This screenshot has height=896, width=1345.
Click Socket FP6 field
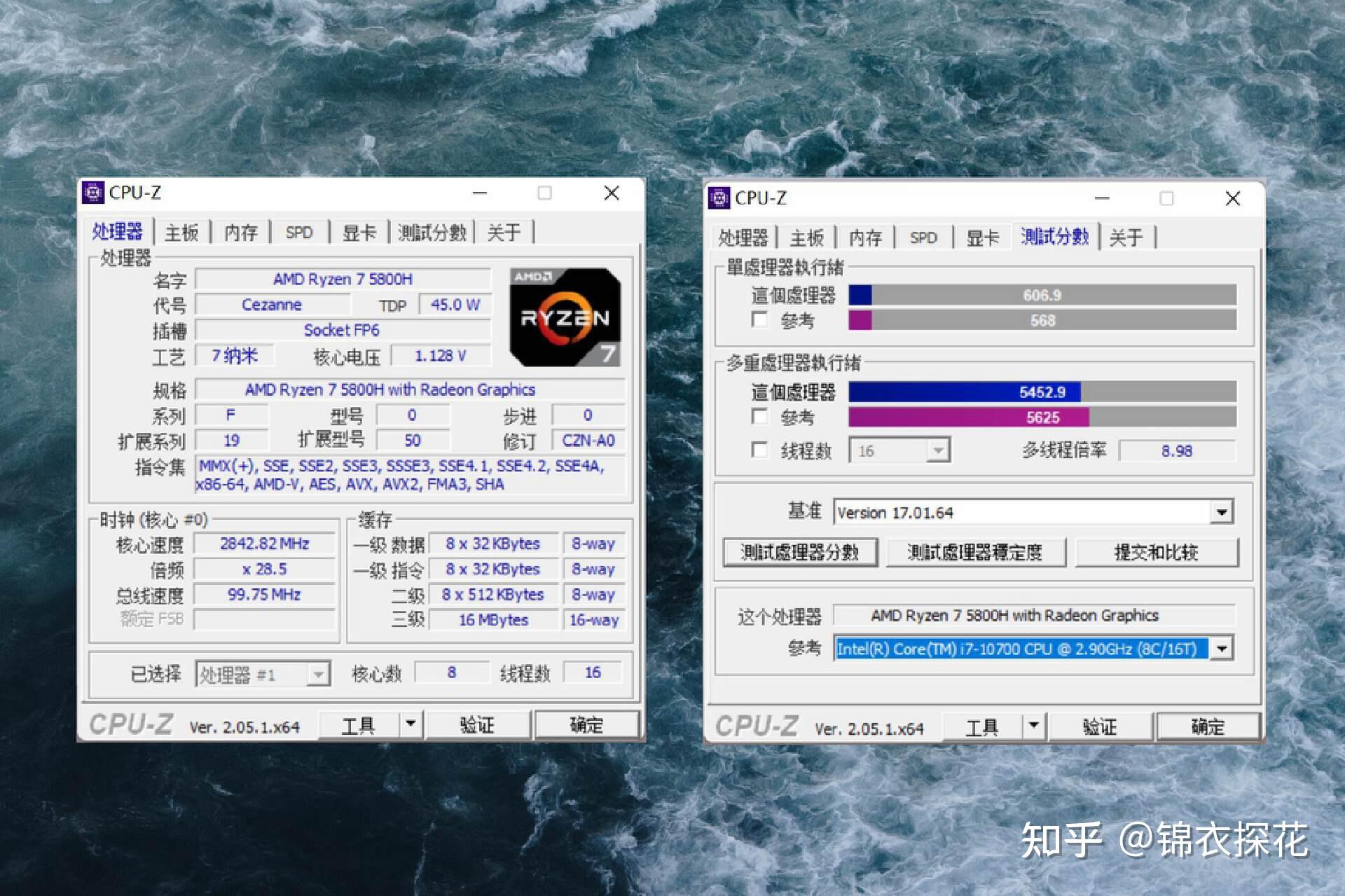pyautogui.click(x=343, y=330)
